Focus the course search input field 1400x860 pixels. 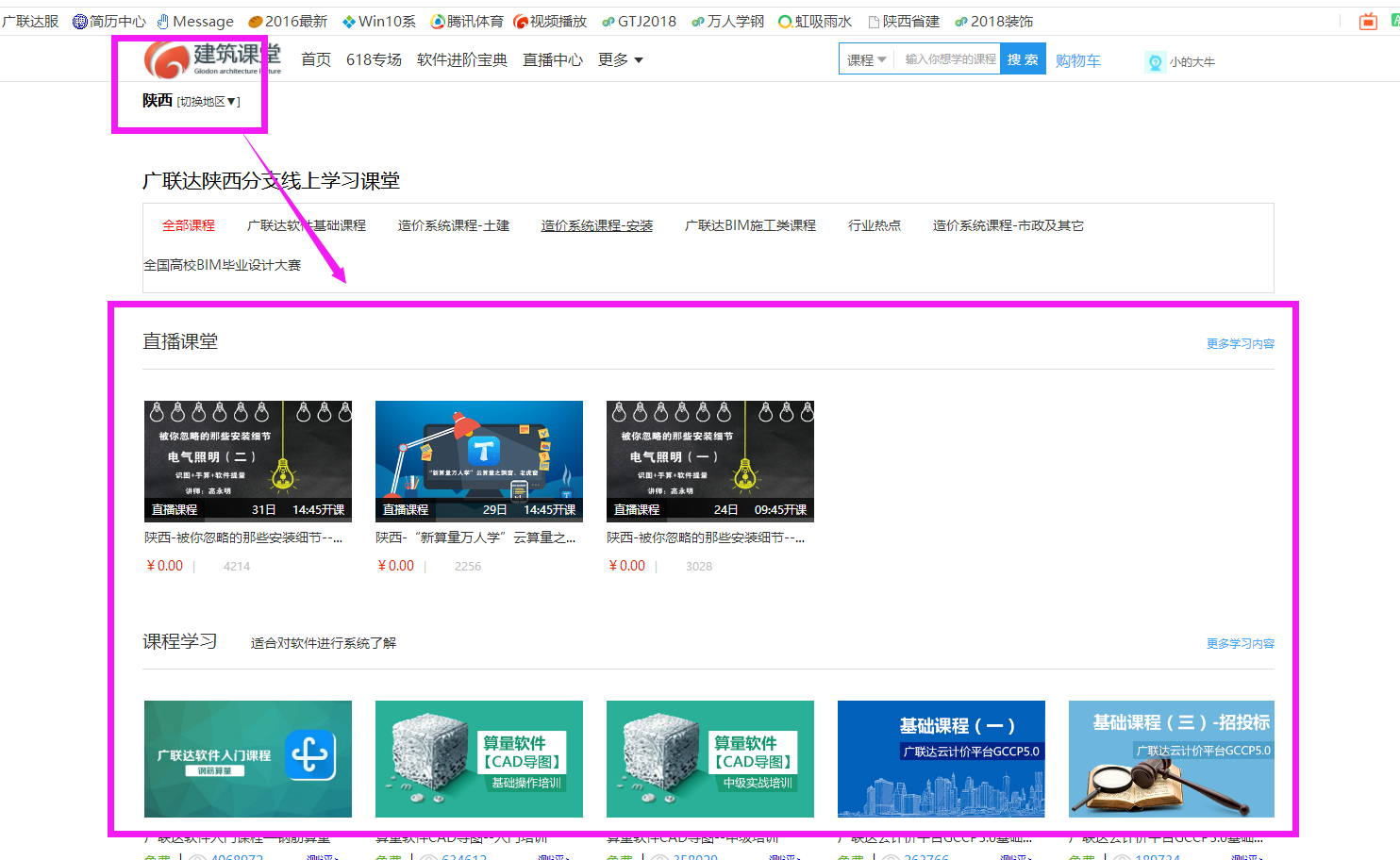(x=947, y=59)
